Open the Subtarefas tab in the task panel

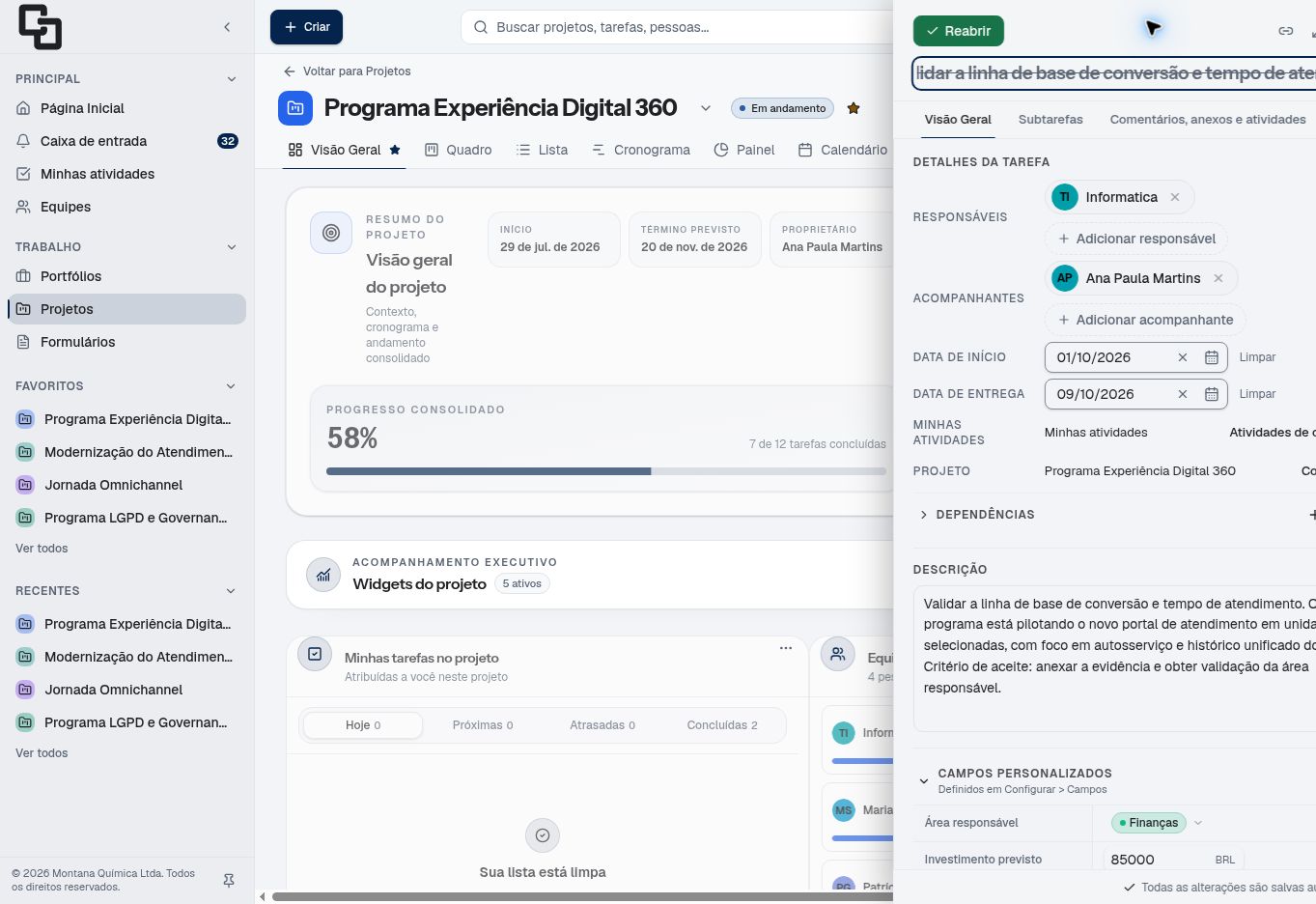[x=1050, y=120]
